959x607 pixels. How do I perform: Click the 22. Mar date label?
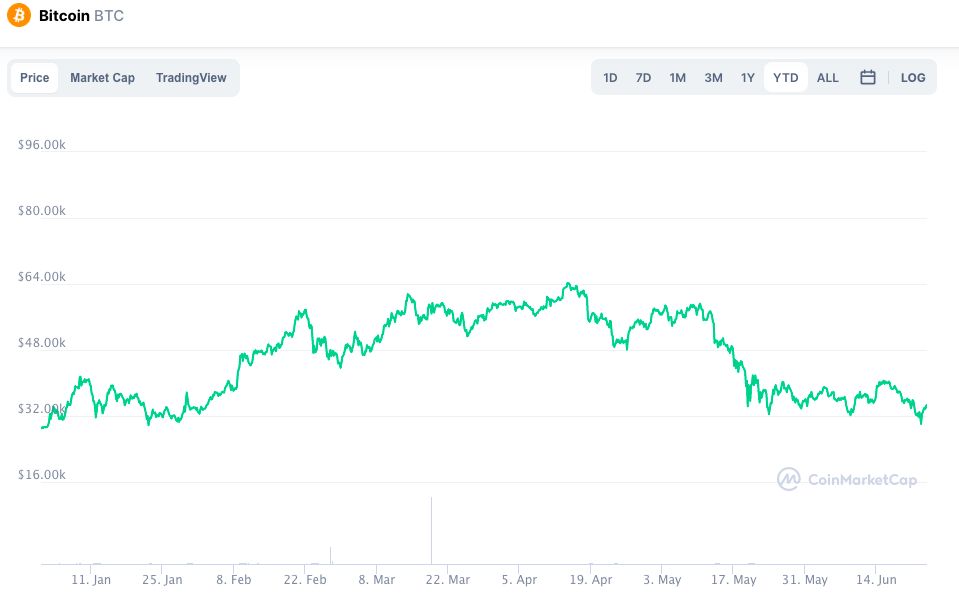[x=448, y=579]
